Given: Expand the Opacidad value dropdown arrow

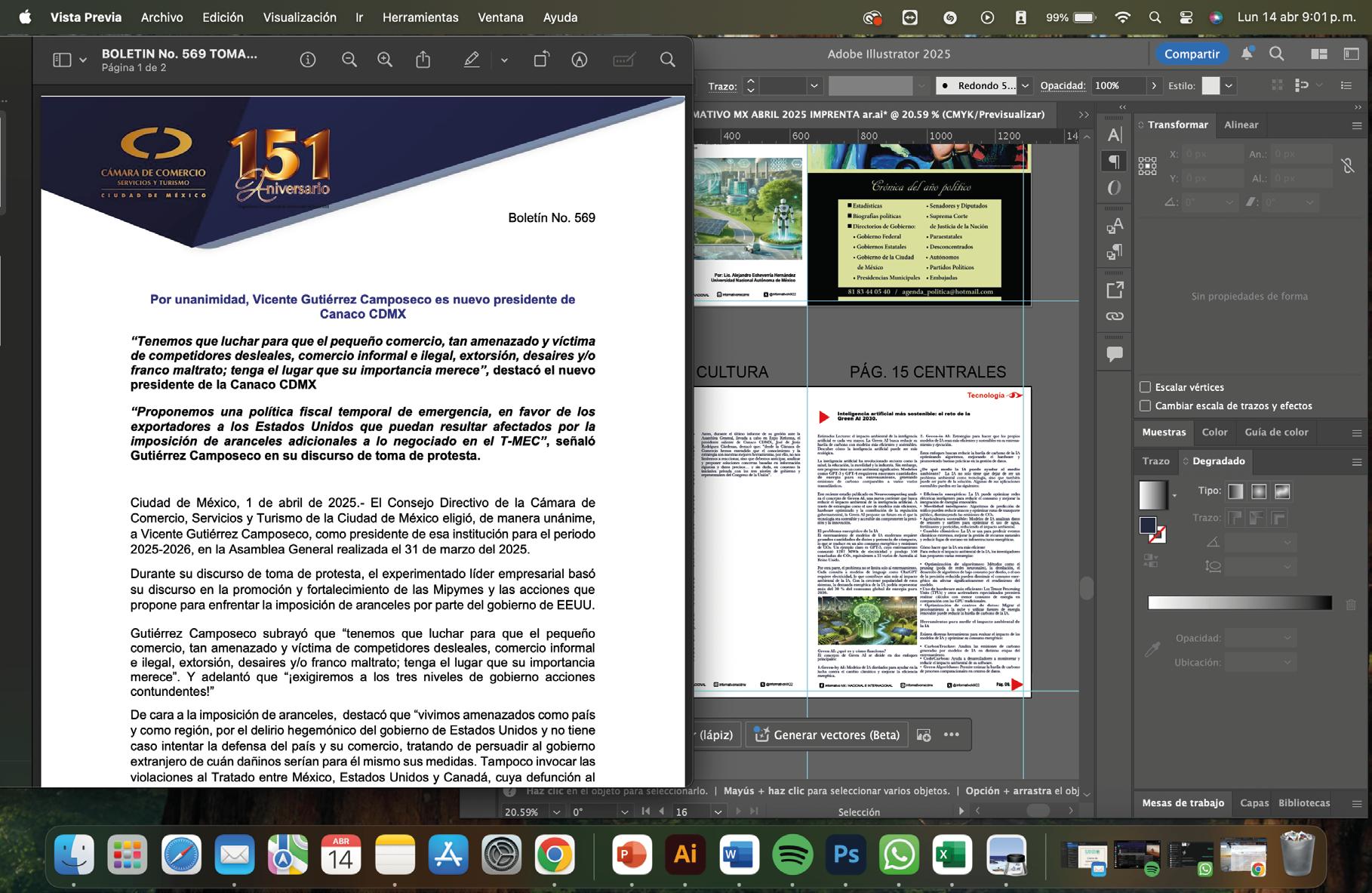Looking at the screenshot, I should pos(1153,86).
